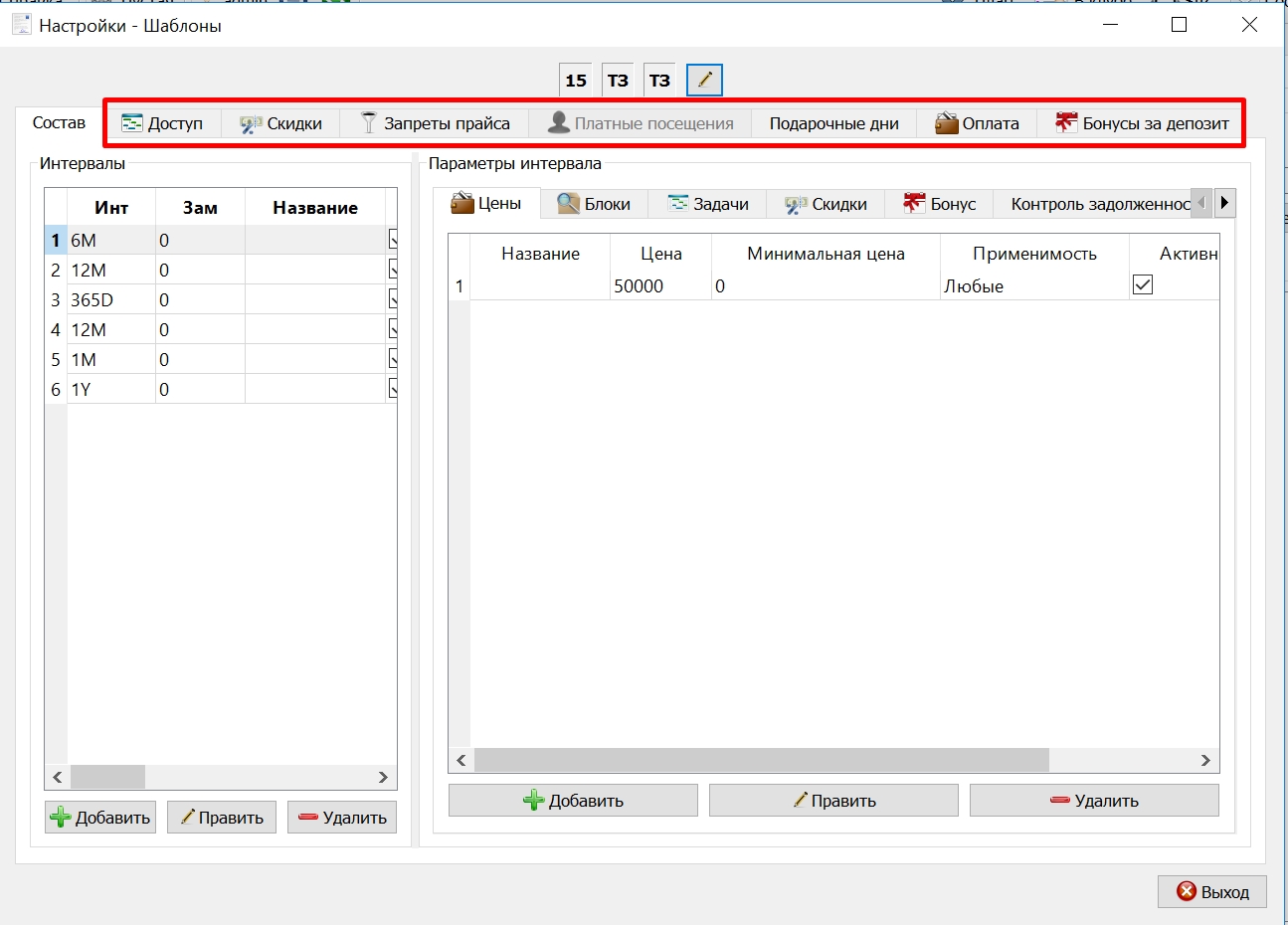Click left arrow of Интервалы scrollbar
Image resolution: width=1288 pixels, height=925 pixels.
point(57,777)
